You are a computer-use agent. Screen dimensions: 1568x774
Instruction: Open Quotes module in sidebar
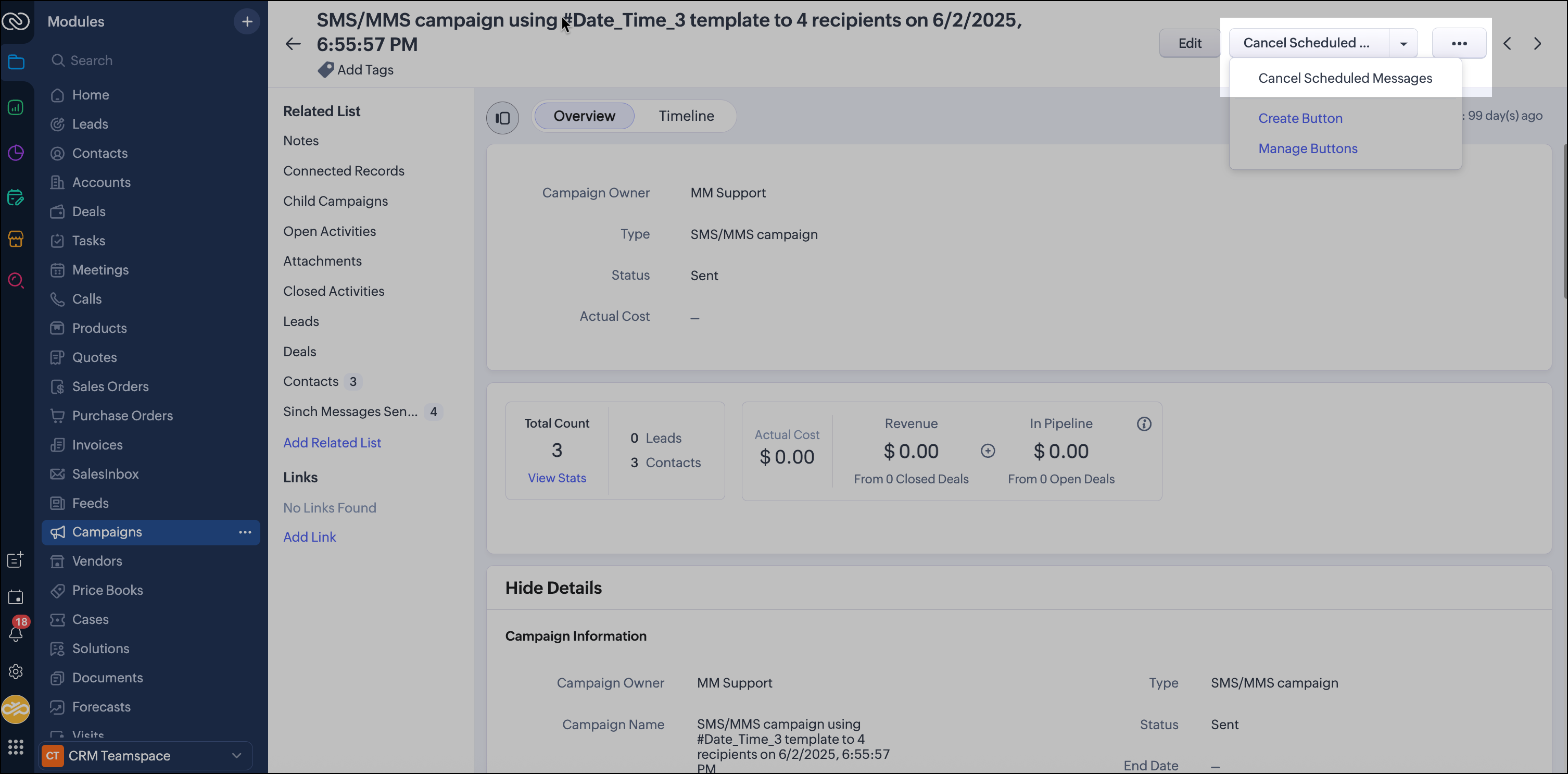click(x=94, y=358)
